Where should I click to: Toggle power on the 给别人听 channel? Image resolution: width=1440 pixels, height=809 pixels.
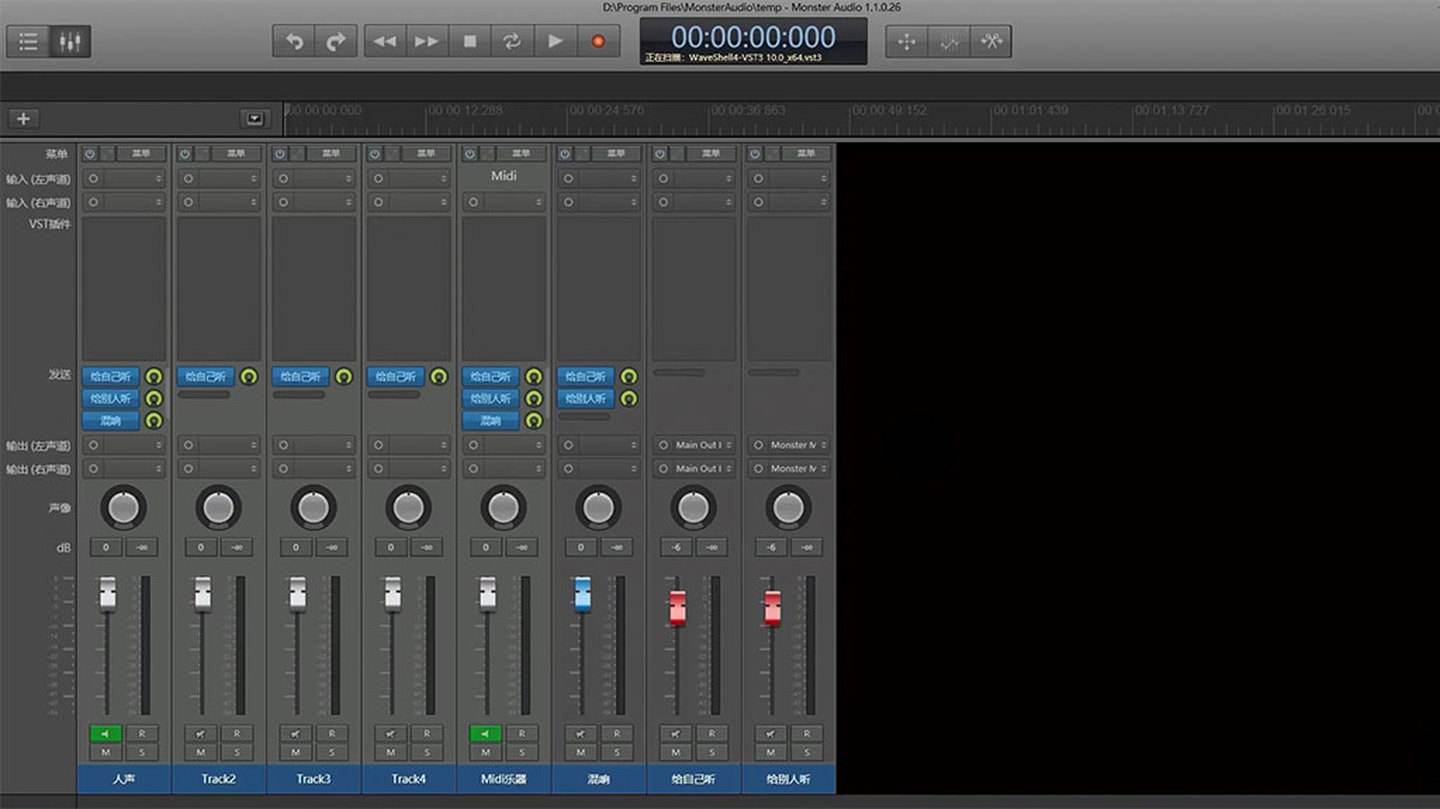coord(755,153)
